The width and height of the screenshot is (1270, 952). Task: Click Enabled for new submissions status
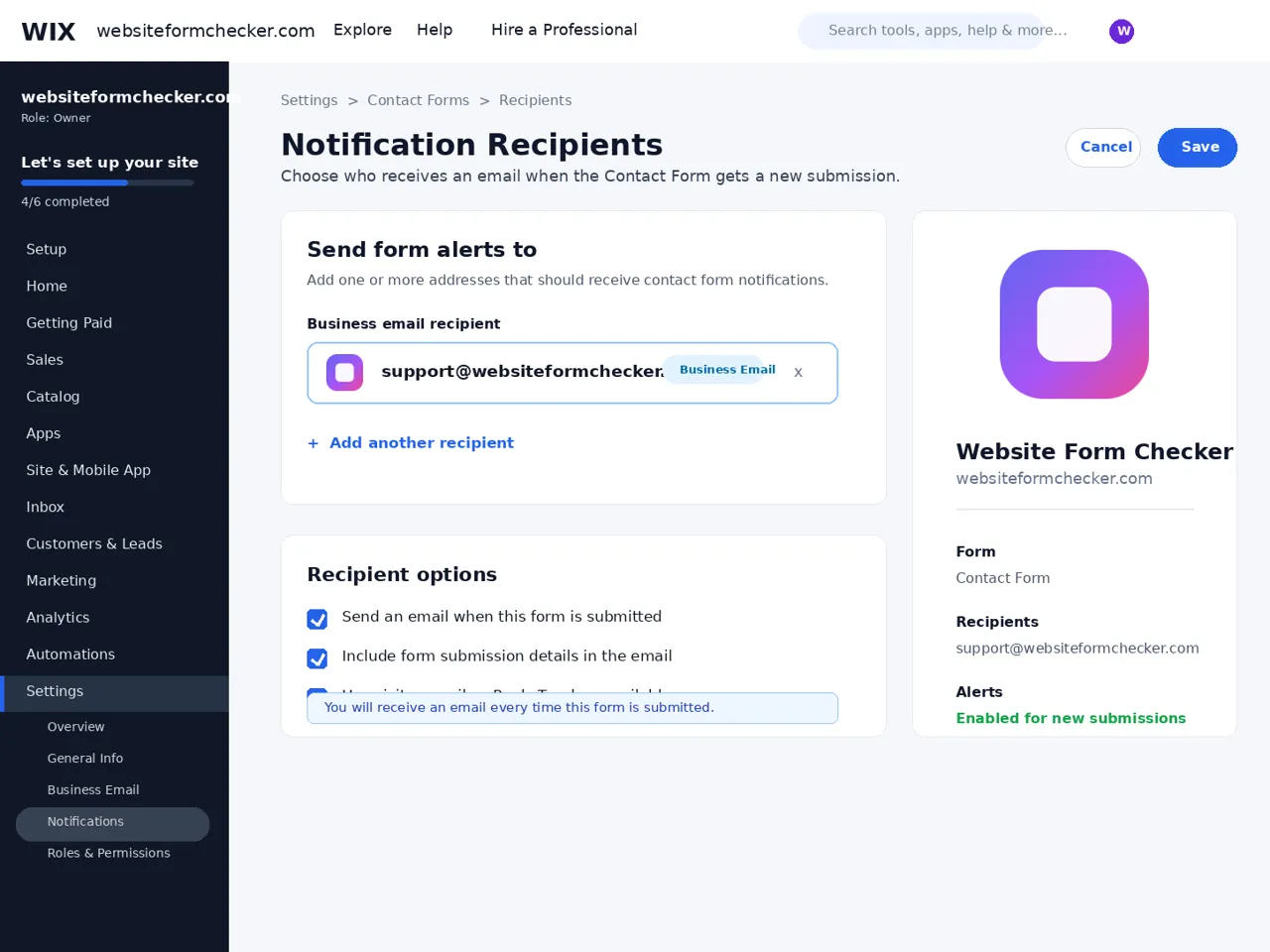[1071, 718]
